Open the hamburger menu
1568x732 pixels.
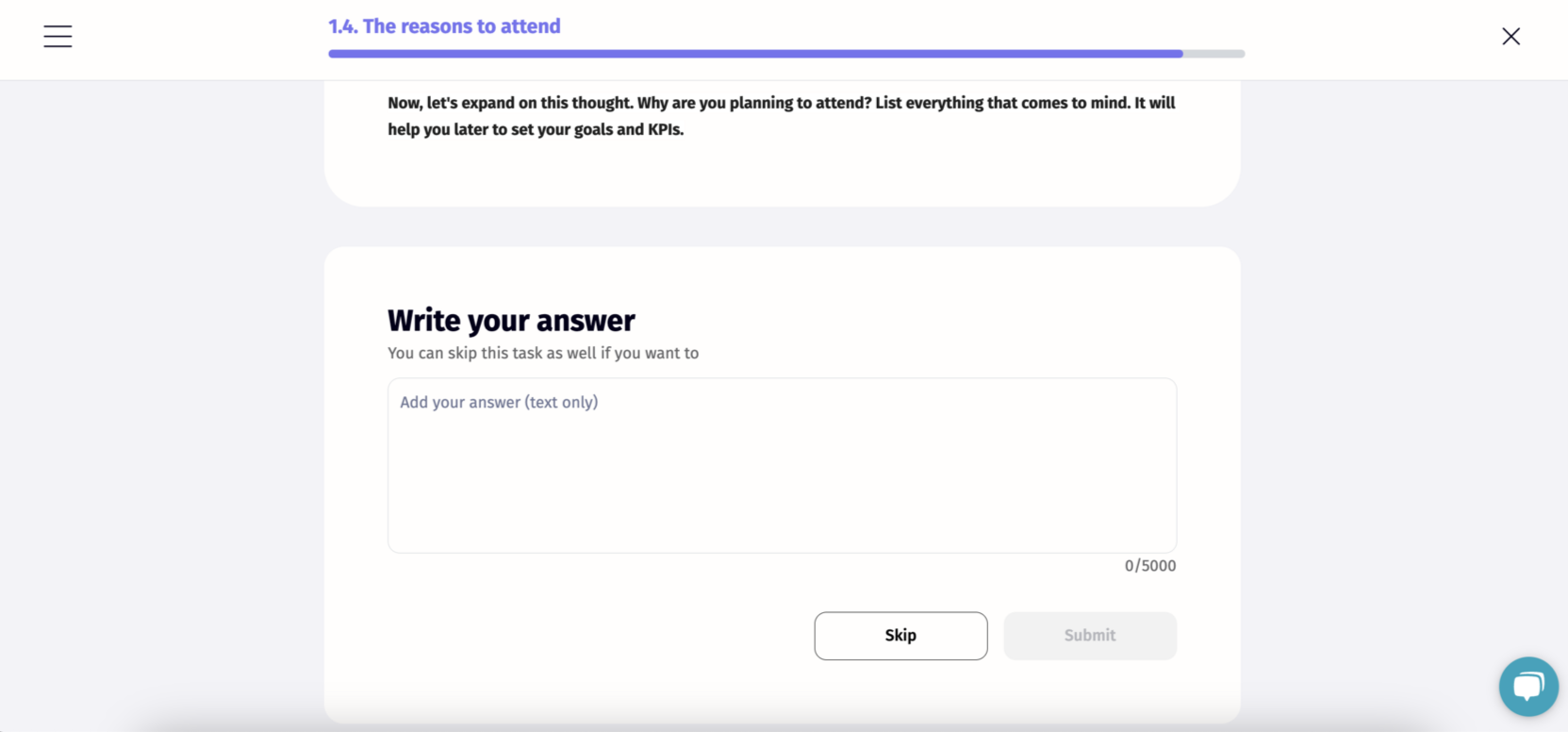(x=58, y=36)
